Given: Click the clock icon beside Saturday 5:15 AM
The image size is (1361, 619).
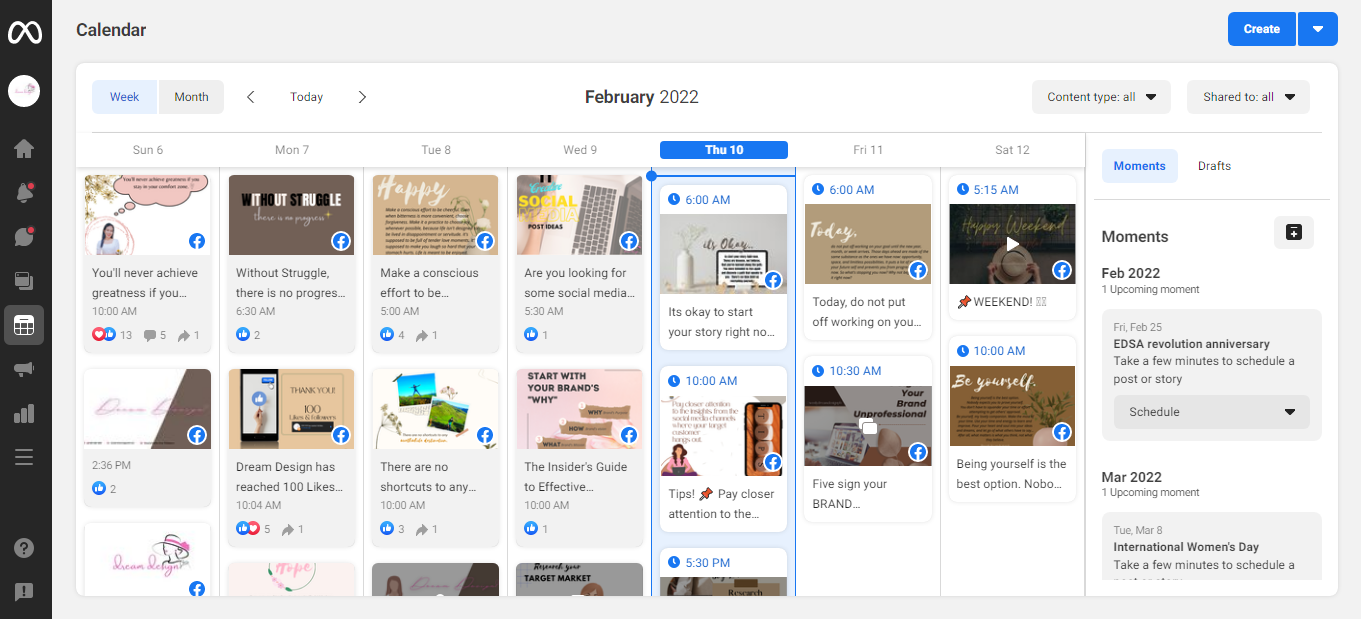Looking at the screenshot, I should click(962, 189).
